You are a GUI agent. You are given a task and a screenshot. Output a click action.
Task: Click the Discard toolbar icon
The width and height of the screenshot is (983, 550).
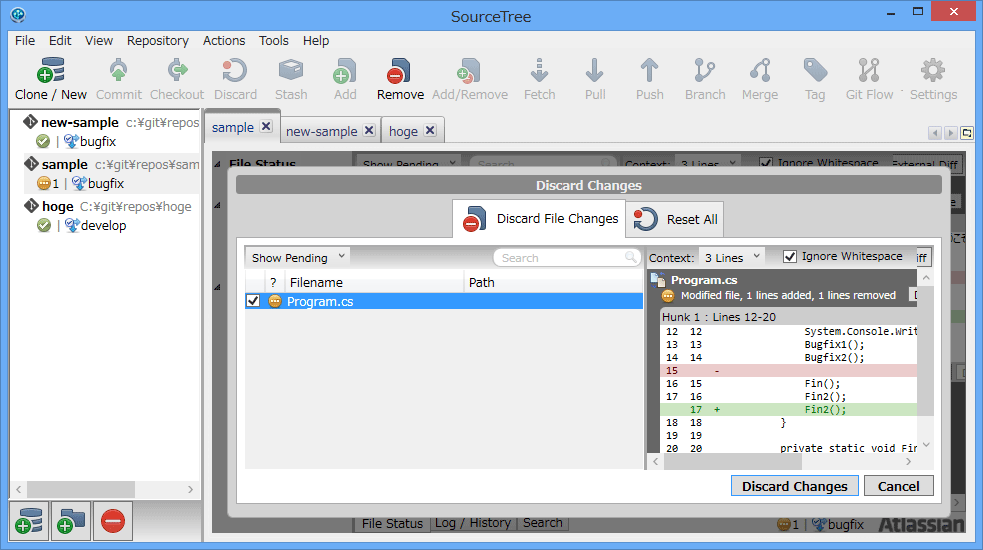click(x=235, y=71)
